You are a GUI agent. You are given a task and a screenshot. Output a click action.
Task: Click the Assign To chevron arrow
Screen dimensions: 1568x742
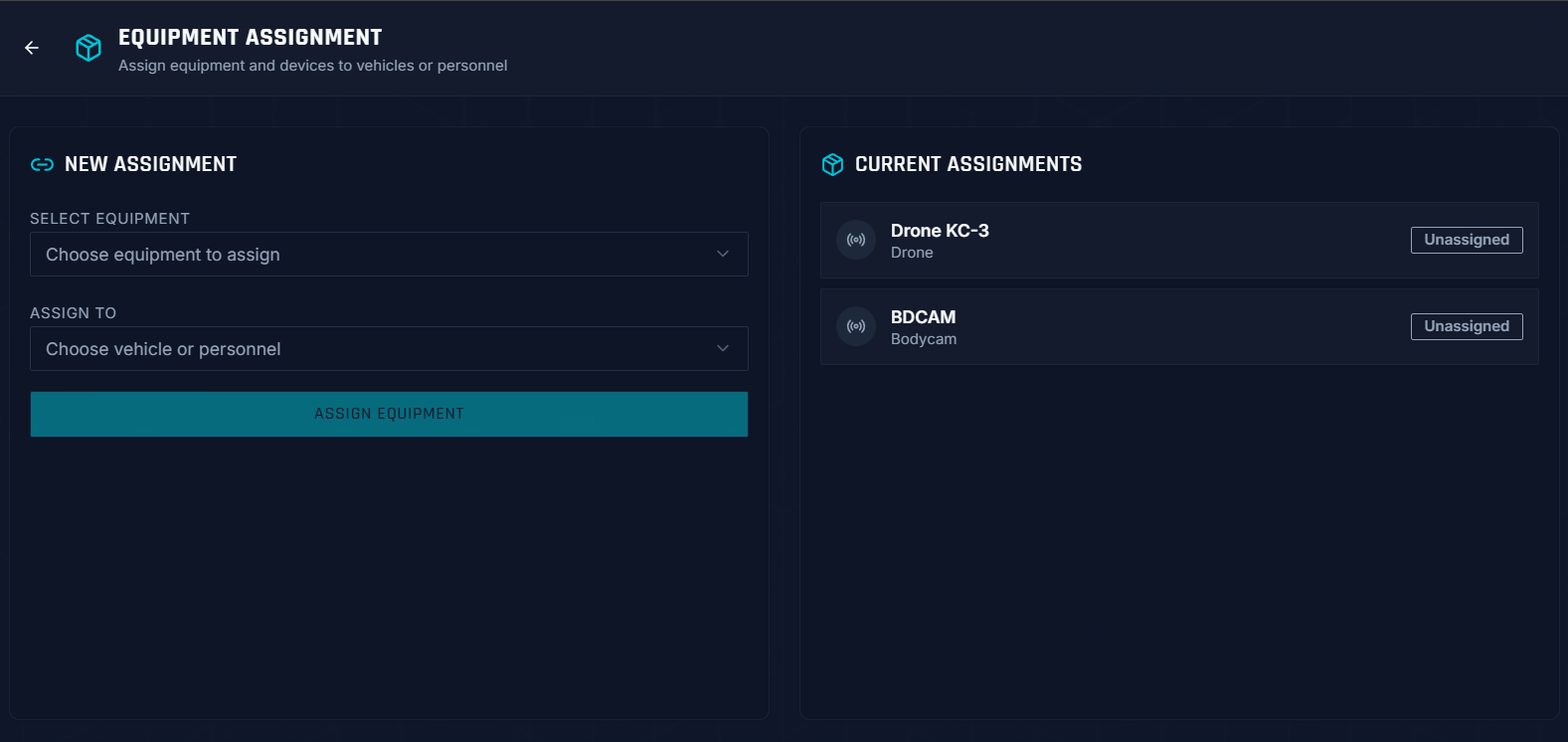tap(723, 349)
